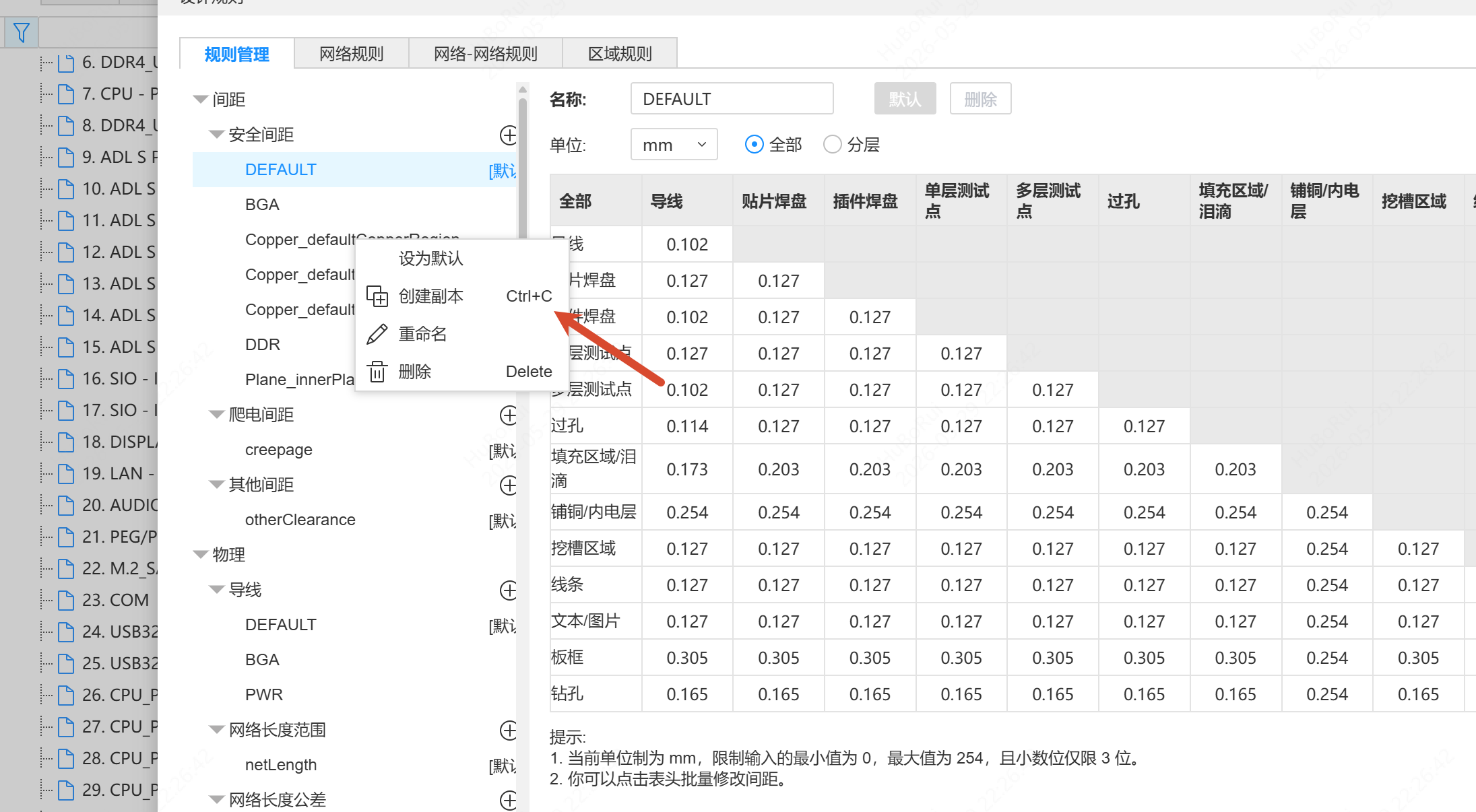1476x812 pixels.
Task: Switch to the 区域规则 tab
Action: point(620,54)
